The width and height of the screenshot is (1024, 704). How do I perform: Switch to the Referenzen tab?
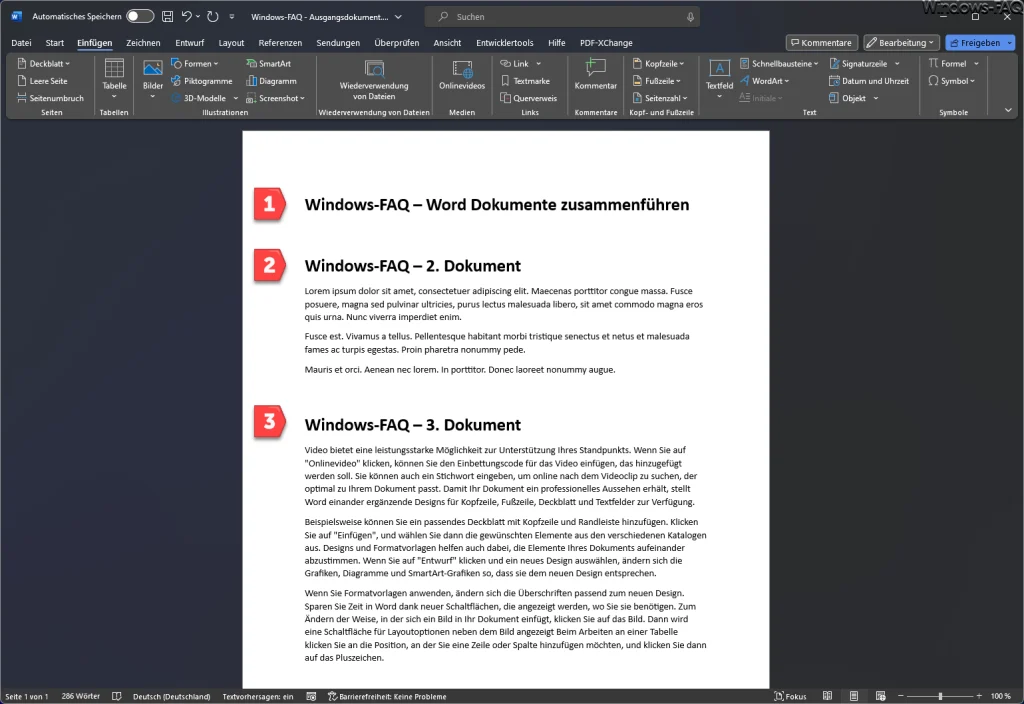[x=280, y=42]
